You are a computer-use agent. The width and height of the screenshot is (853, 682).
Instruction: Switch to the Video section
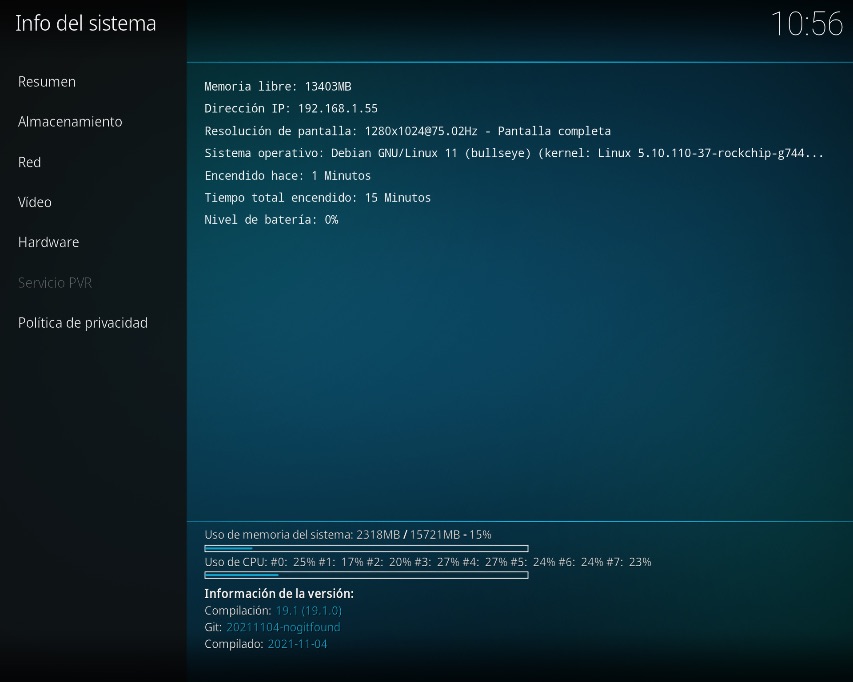pyautogui.click(x=35, y=202)
